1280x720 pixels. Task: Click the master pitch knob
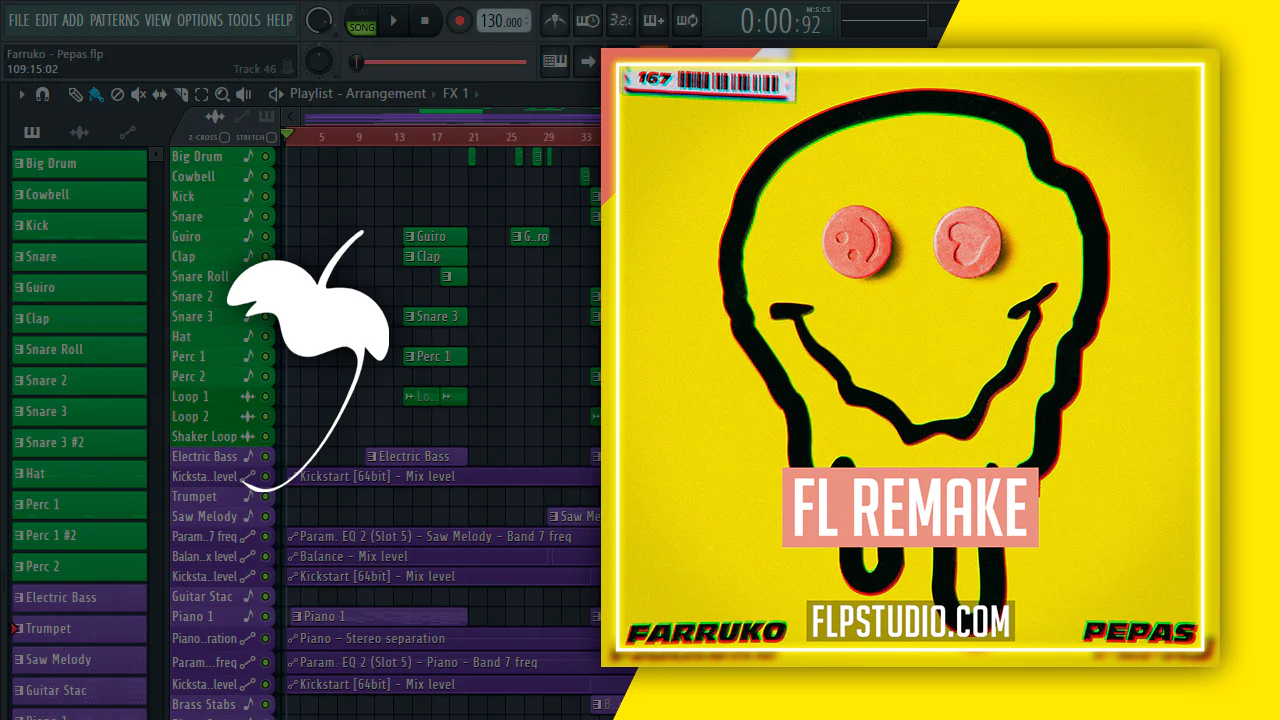(319, 61)
